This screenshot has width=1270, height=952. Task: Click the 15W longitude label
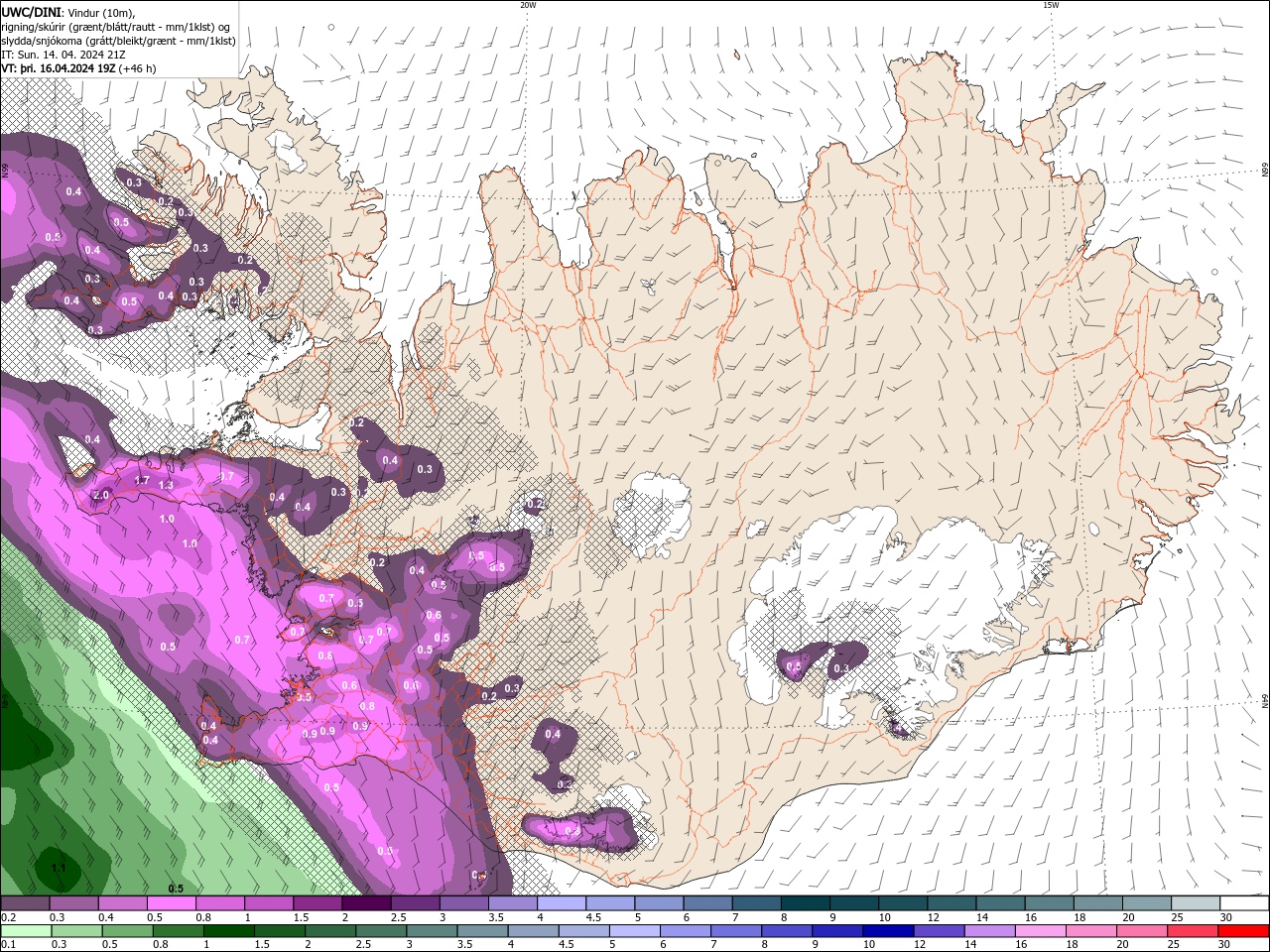click(1050, 5)
